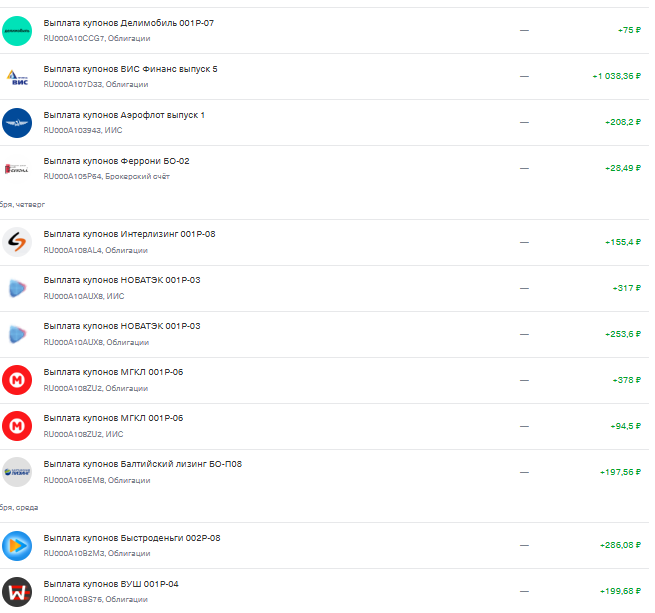Click the +1 038,36 ₽ amount
655x613 pixels.
click(x=617, y=76)
